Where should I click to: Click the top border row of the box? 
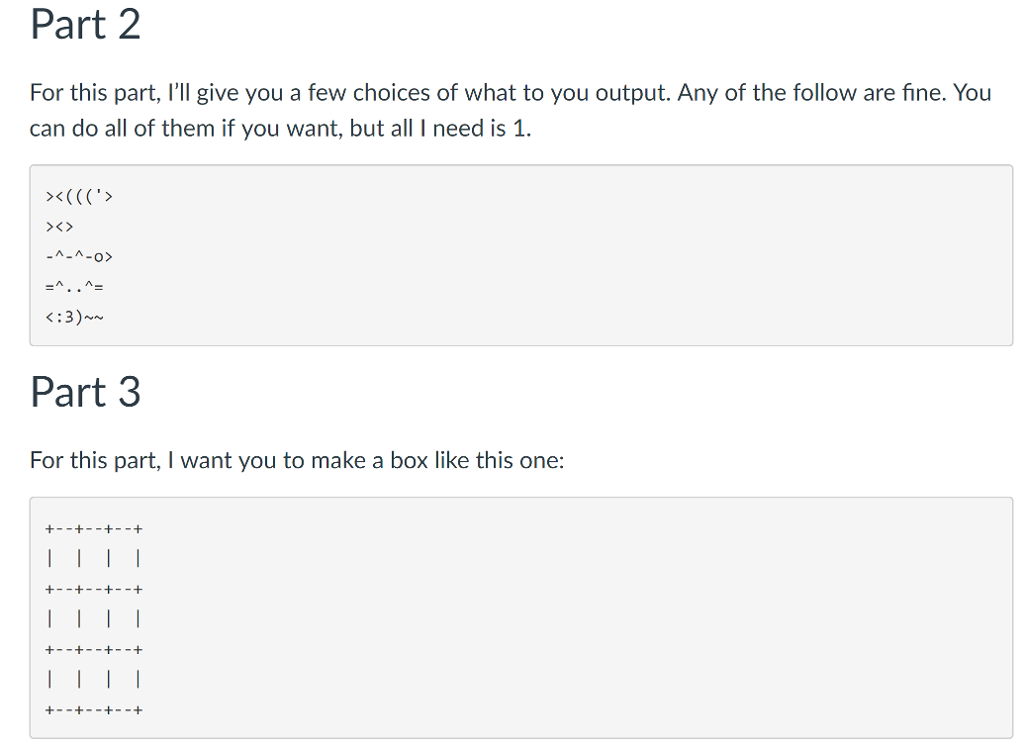tap(95, 528)
